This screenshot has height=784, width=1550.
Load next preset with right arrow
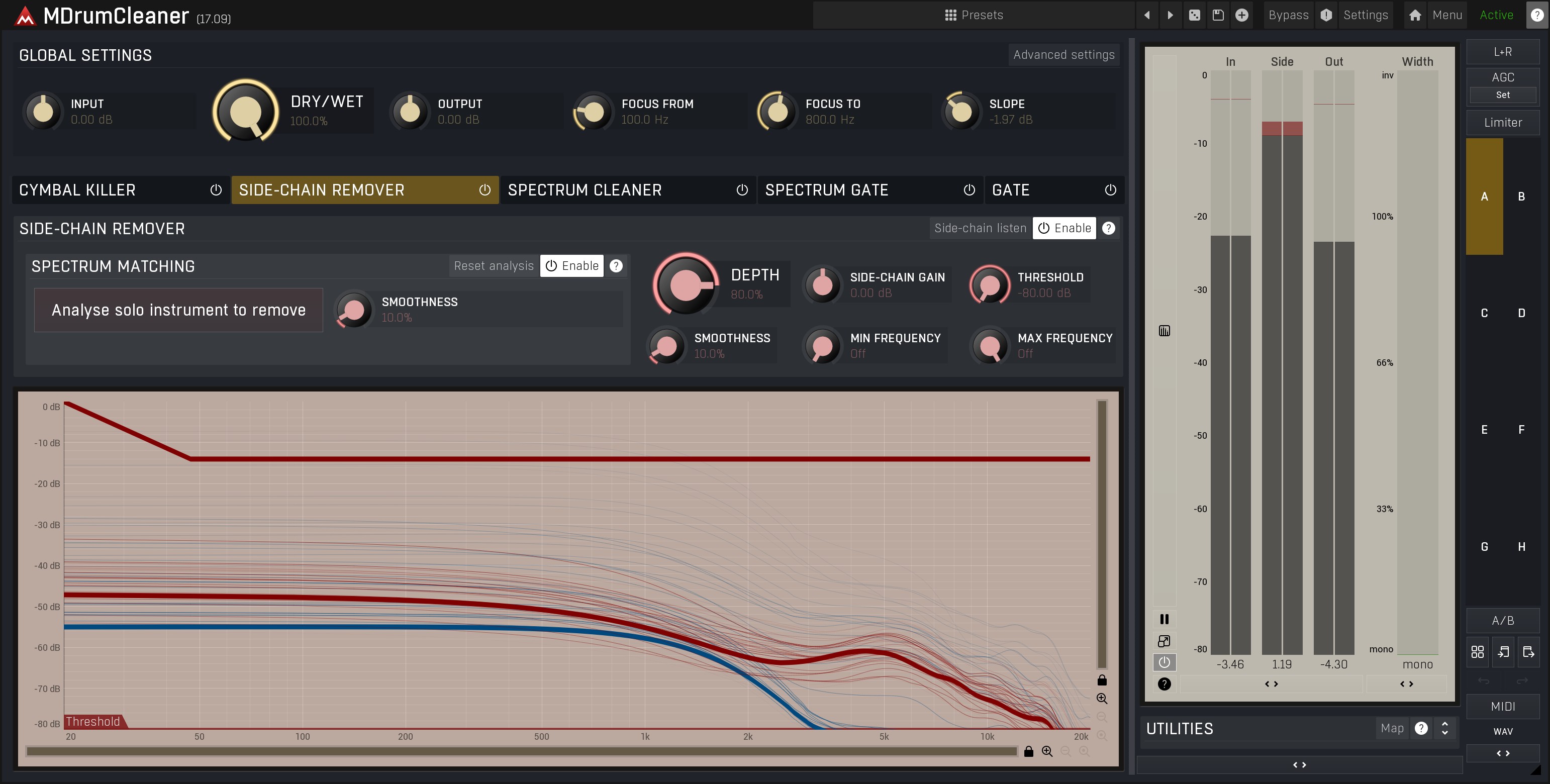pos(1171,15)
